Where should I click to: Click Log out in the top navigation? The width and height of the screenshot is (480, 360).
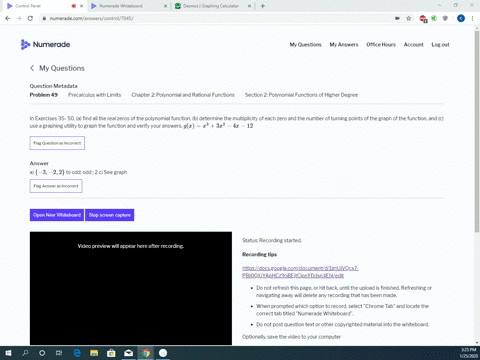pos(440,45)
